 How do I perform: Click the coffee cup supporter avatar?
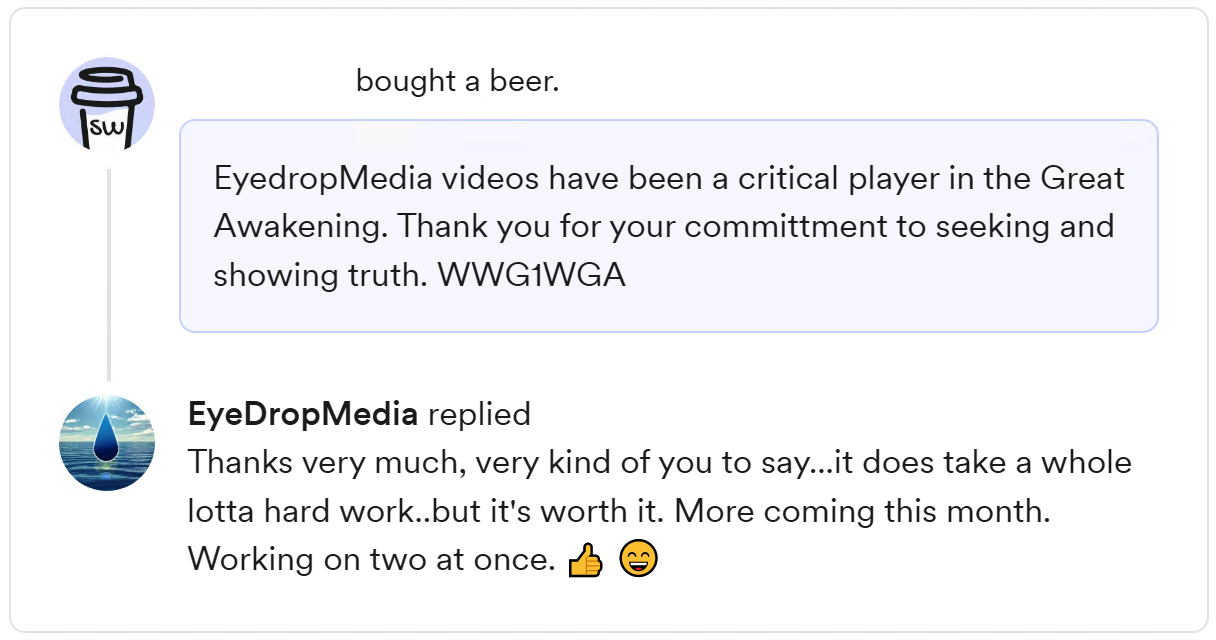click(x=107, y=105)
